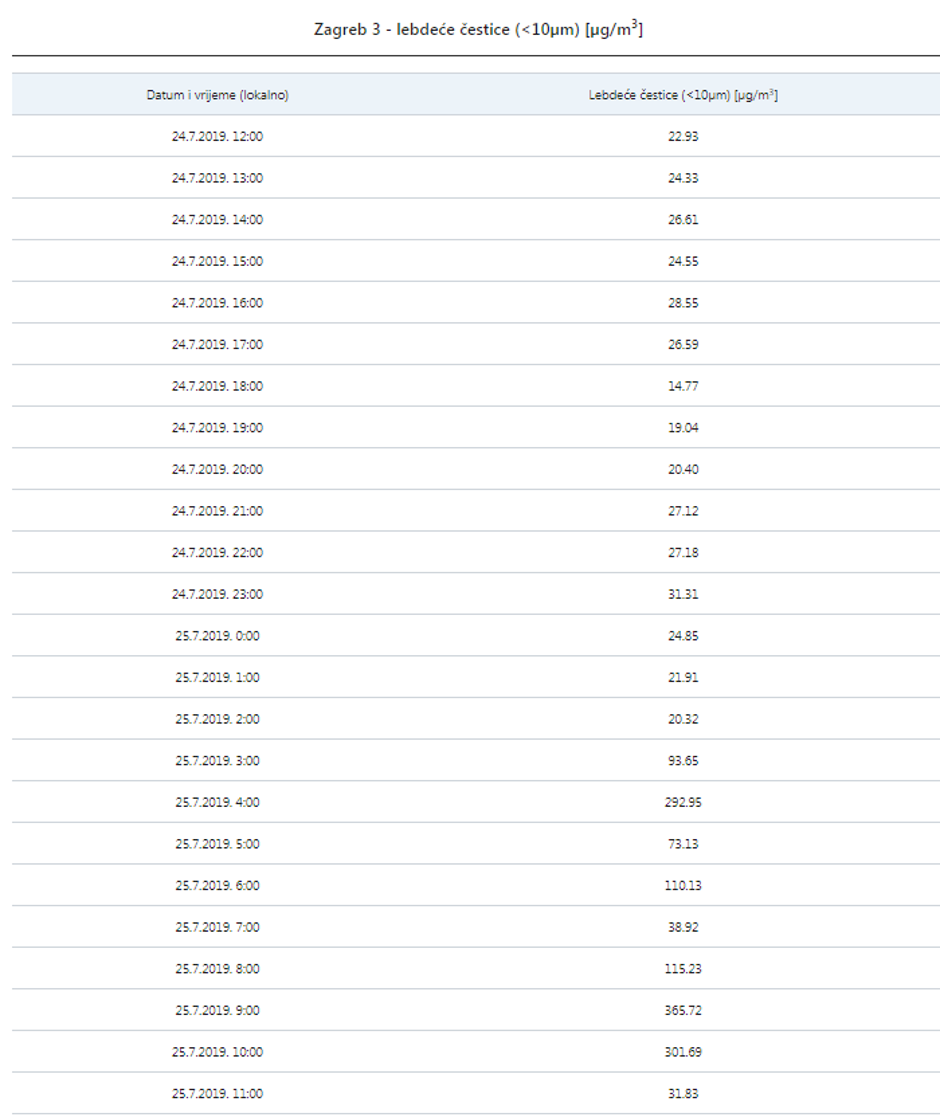Select the 24.7.2019. 21:00 date cell
Viewport: 940px width, 1117px height.
tap(217, 511)
